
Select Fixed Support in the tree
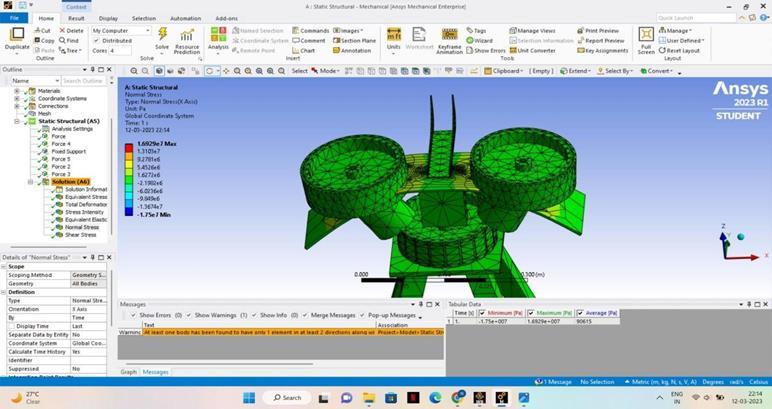tap(68, 152)
